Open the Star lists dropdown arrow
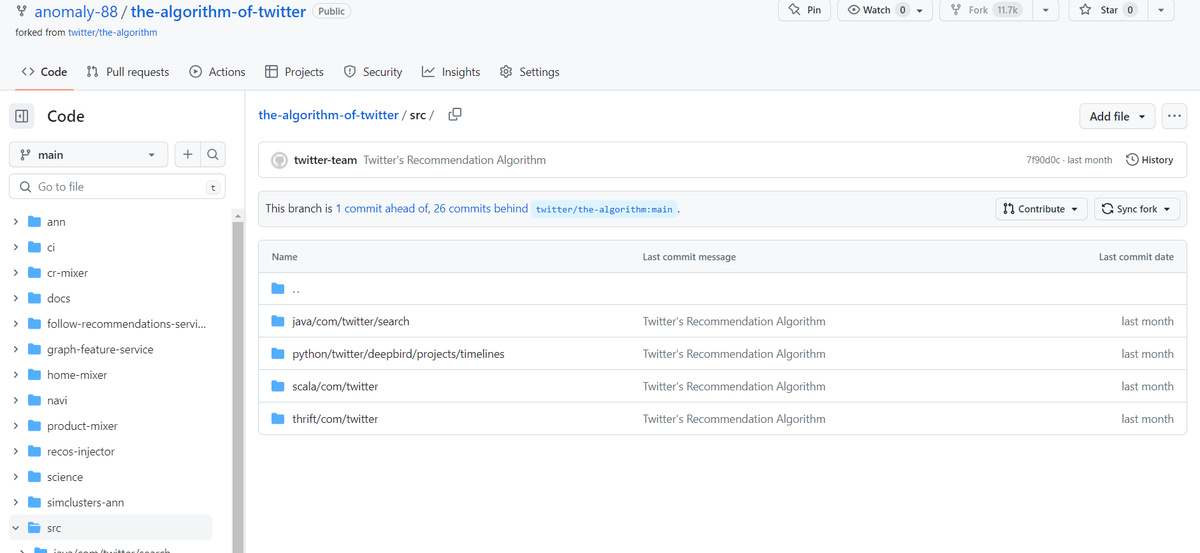 [x=1160, y=11]
